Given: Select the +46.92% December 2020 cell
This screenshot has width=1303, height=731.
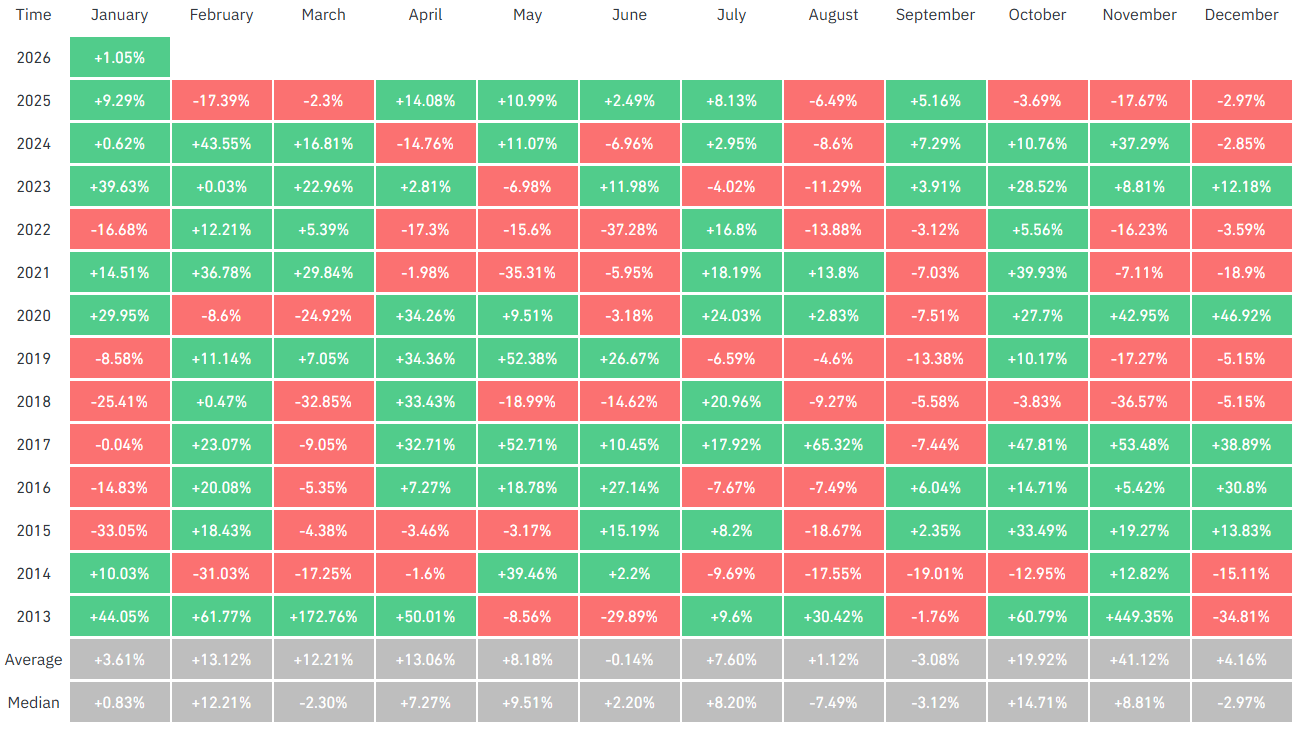Looking at the screenshot, I should tap(1241, 316).
